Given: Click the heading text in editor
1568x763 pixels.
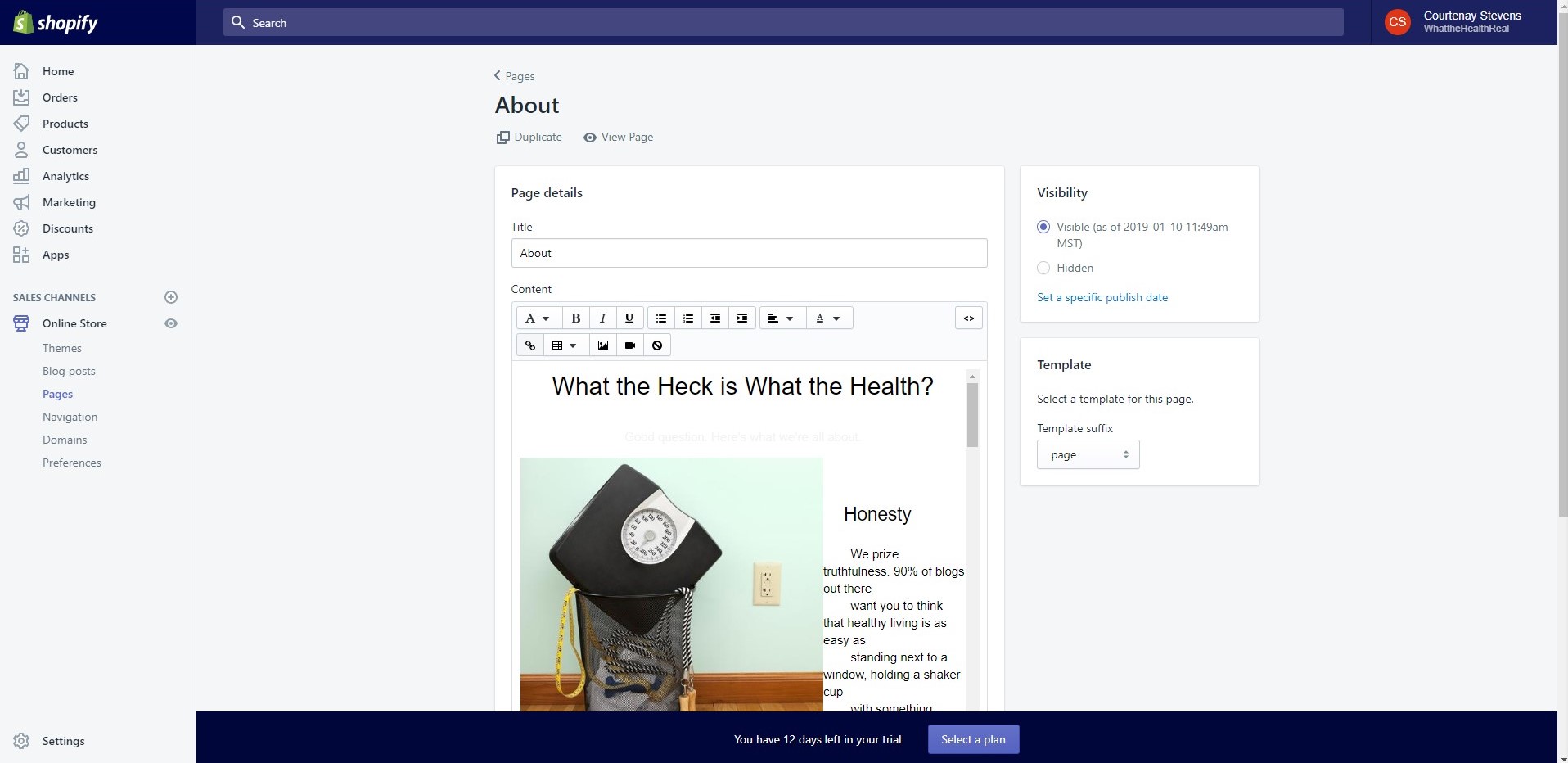Looking at the screenshot, I should (742, 386).
